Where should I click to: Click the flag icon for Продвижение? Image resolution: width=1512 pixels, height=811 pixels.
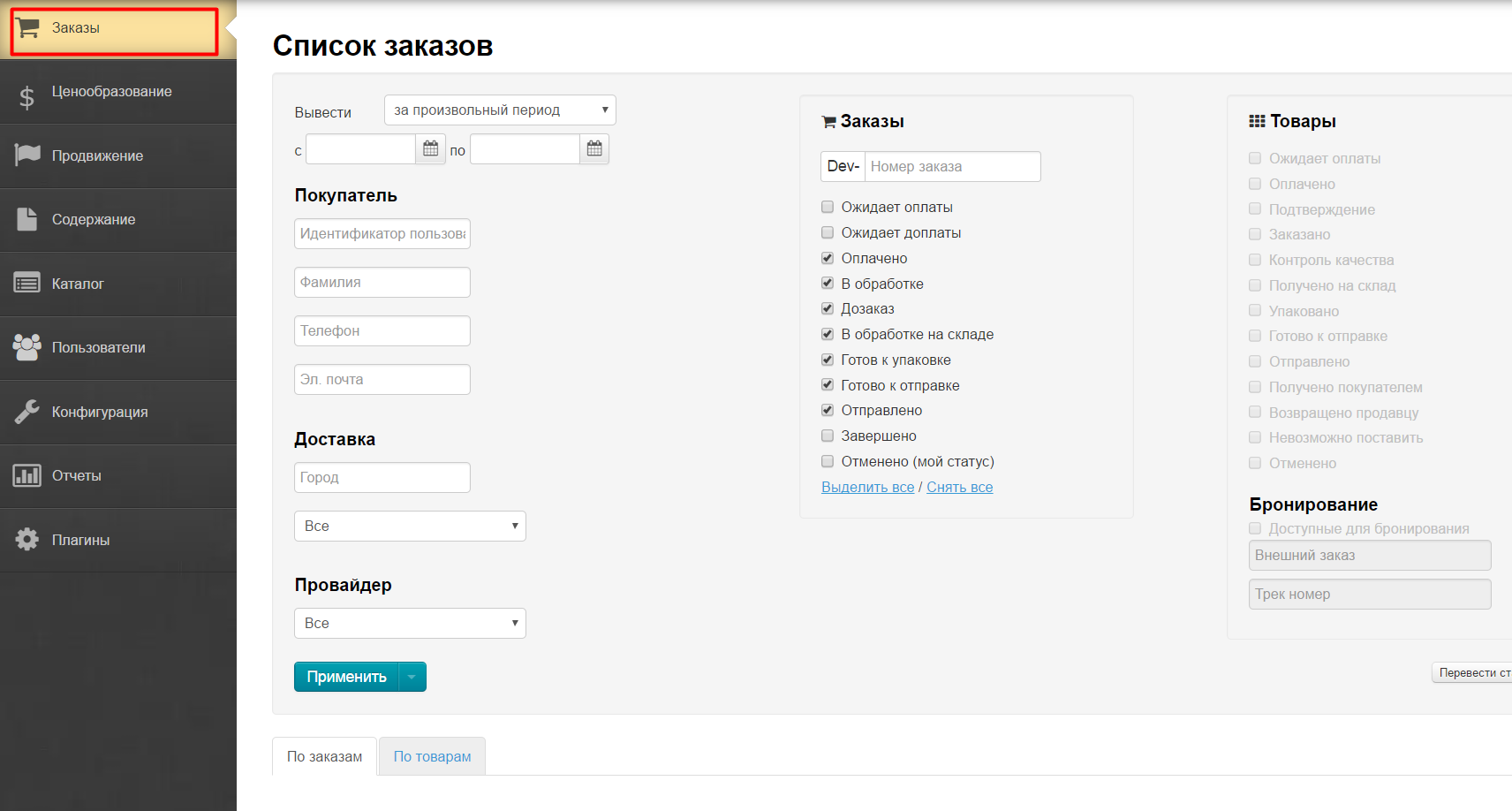coord(27,155)
